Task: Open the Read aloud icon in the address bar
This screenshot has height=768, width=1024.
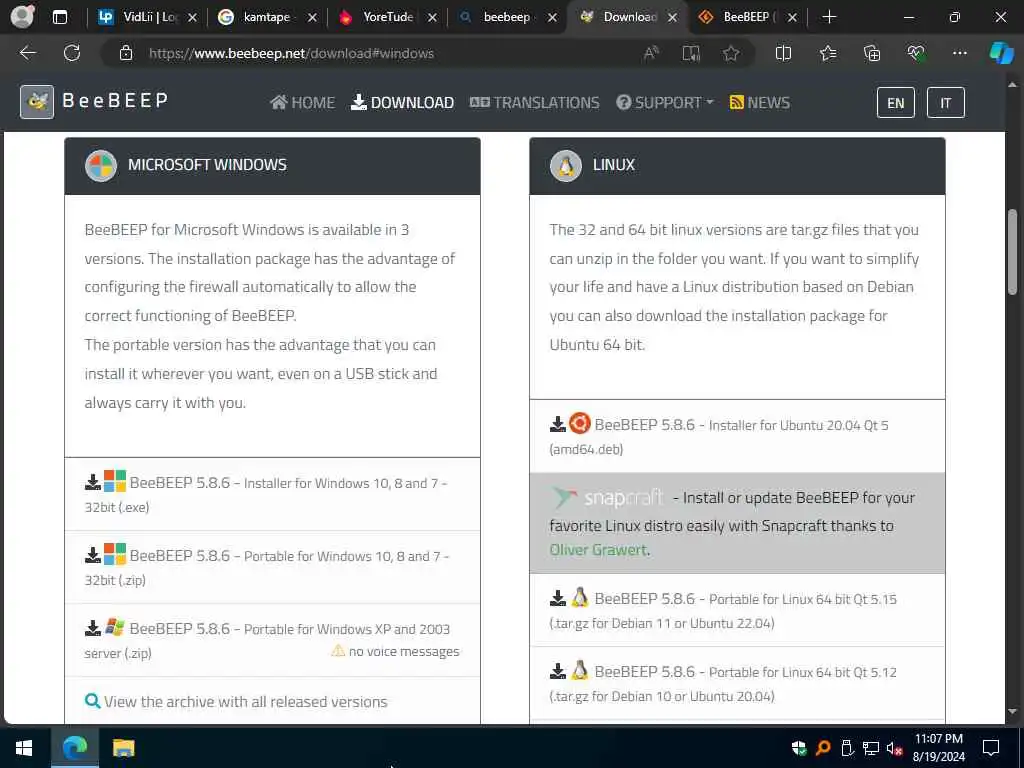Action: pos(651,53)
